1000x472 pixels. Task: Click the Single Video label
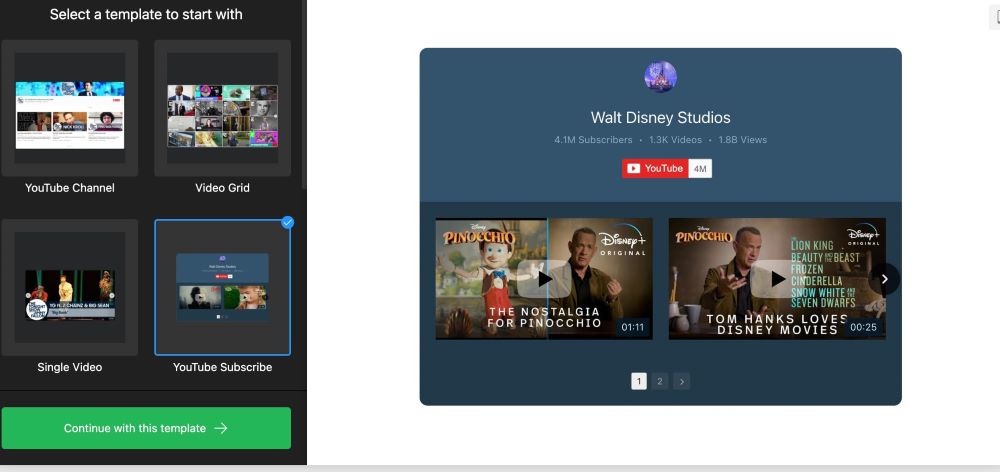click(70, 367)
